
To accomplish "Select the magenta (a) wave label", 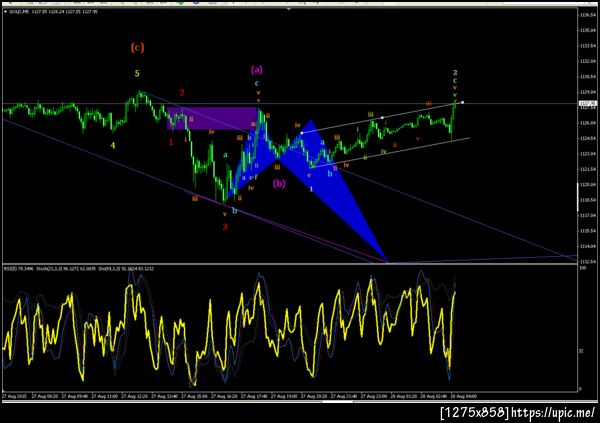I will 257,69.
